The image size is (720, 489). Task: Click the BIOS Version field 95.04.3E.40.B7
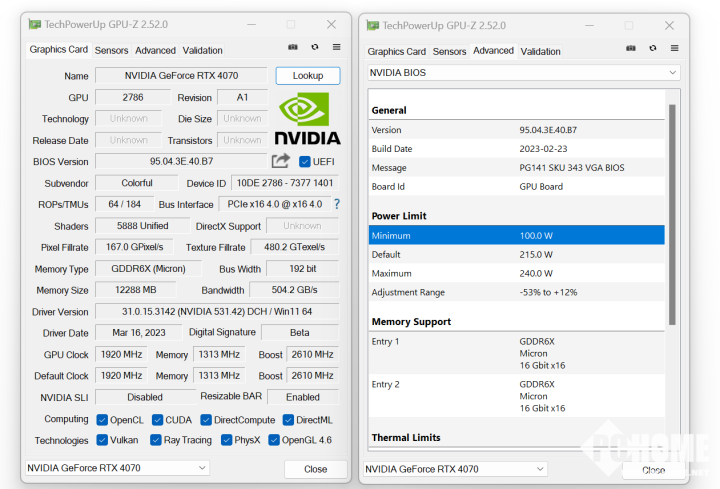tap(181, 162)
